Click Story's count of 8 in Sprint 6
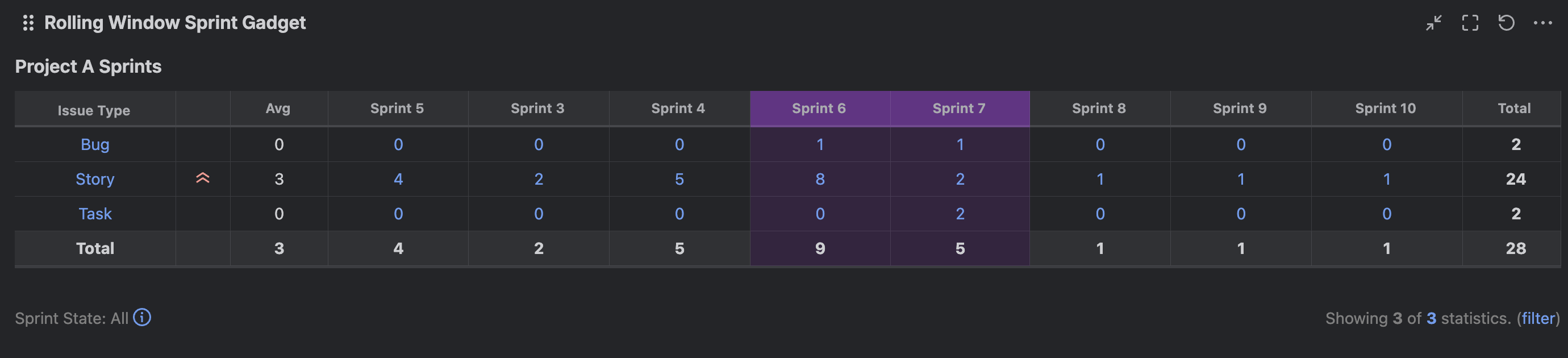The image size is (1568, 358). (819, 178)
